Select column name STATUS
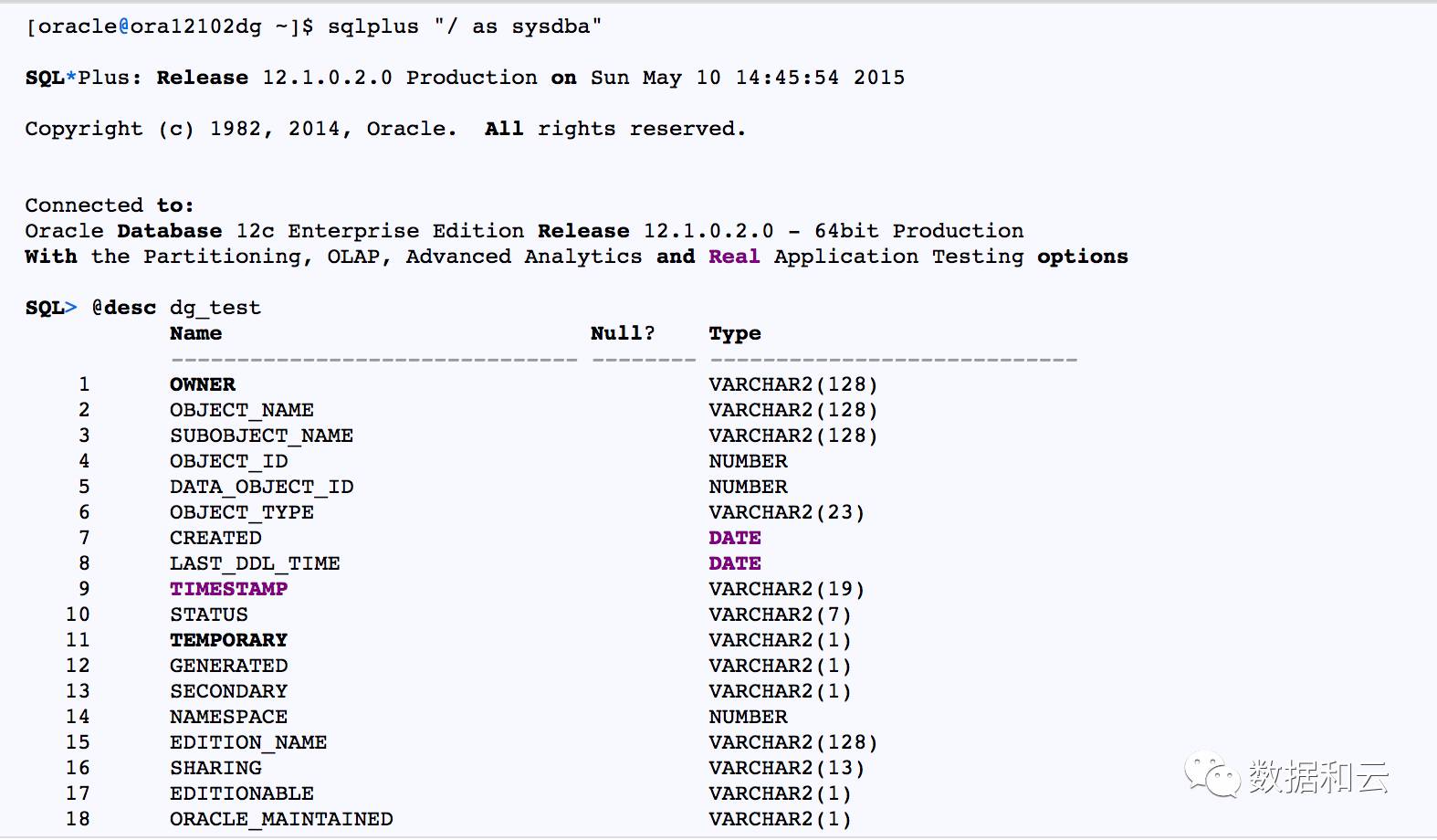This screenshot has height=840, width=1437. pyautogui.click(x=209, y=614)
